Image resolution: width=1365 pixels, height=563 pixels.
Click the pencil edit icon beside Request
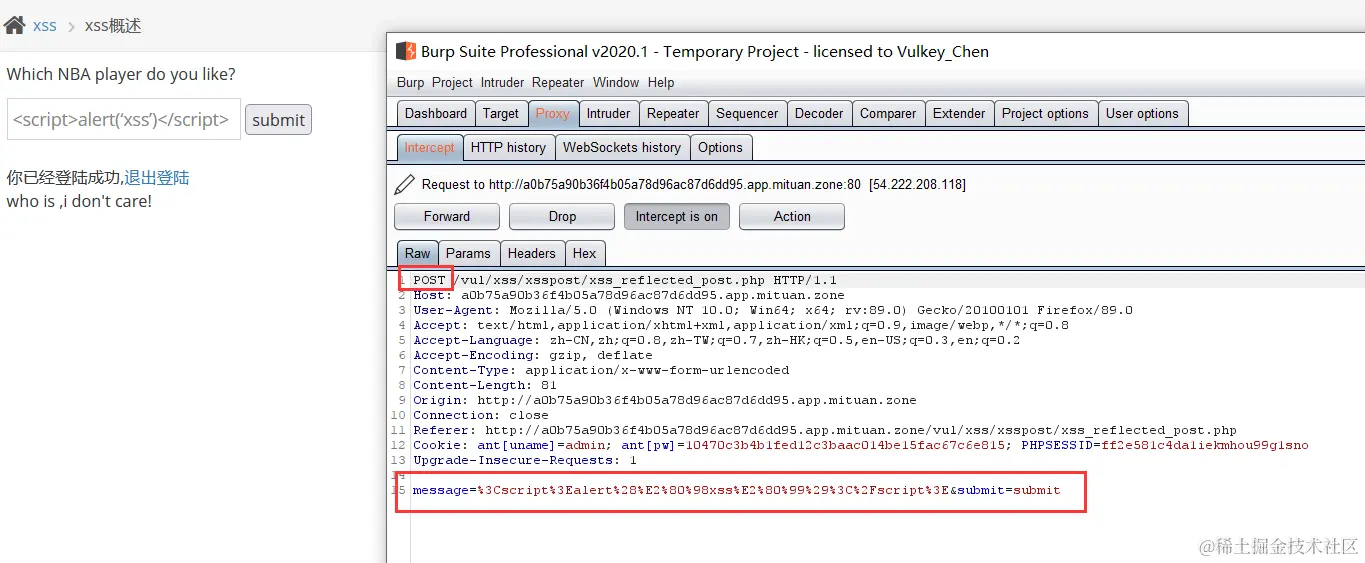pos(404,184)
